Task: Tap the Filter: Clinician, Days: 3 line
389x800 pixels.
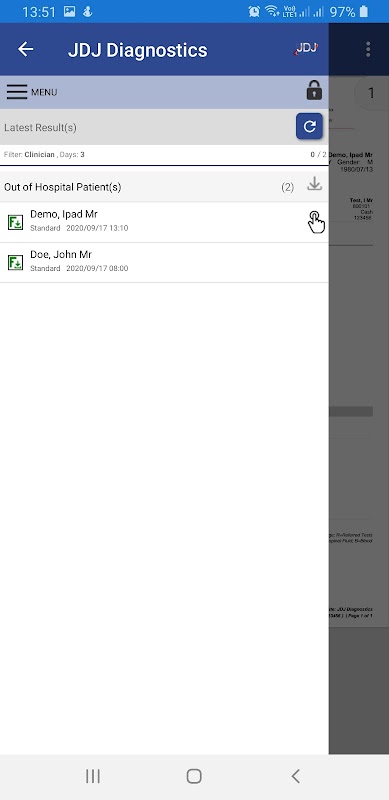Action: pos(44,155)
